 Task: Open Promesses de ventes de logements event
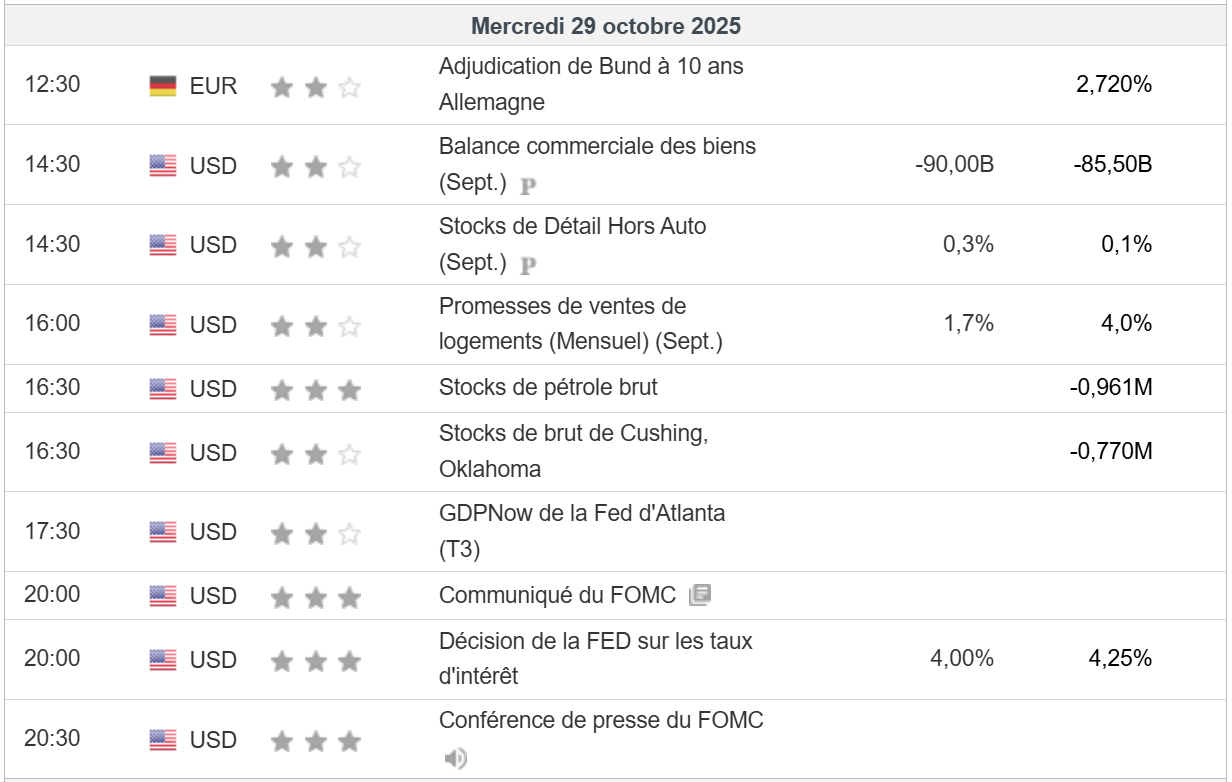click(580, 324)
